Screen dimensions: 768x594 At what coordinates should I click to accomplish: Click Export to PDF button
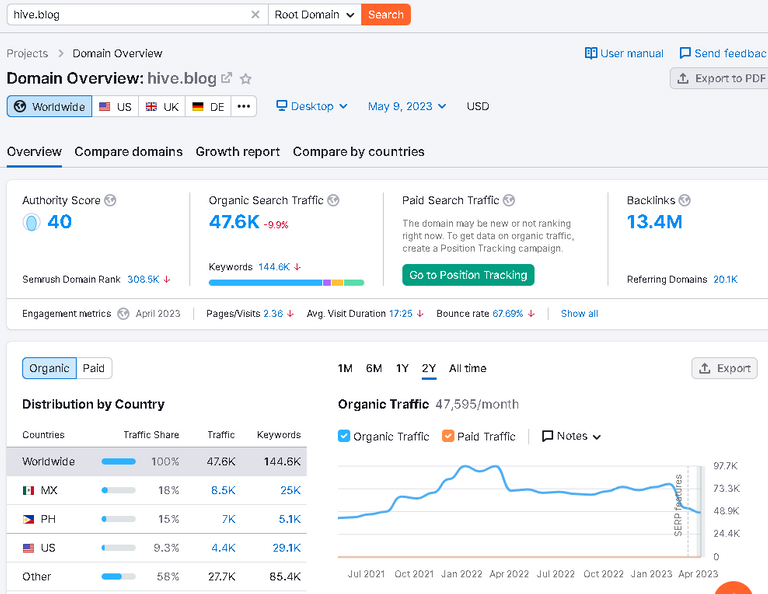click(x=719, y=78)
